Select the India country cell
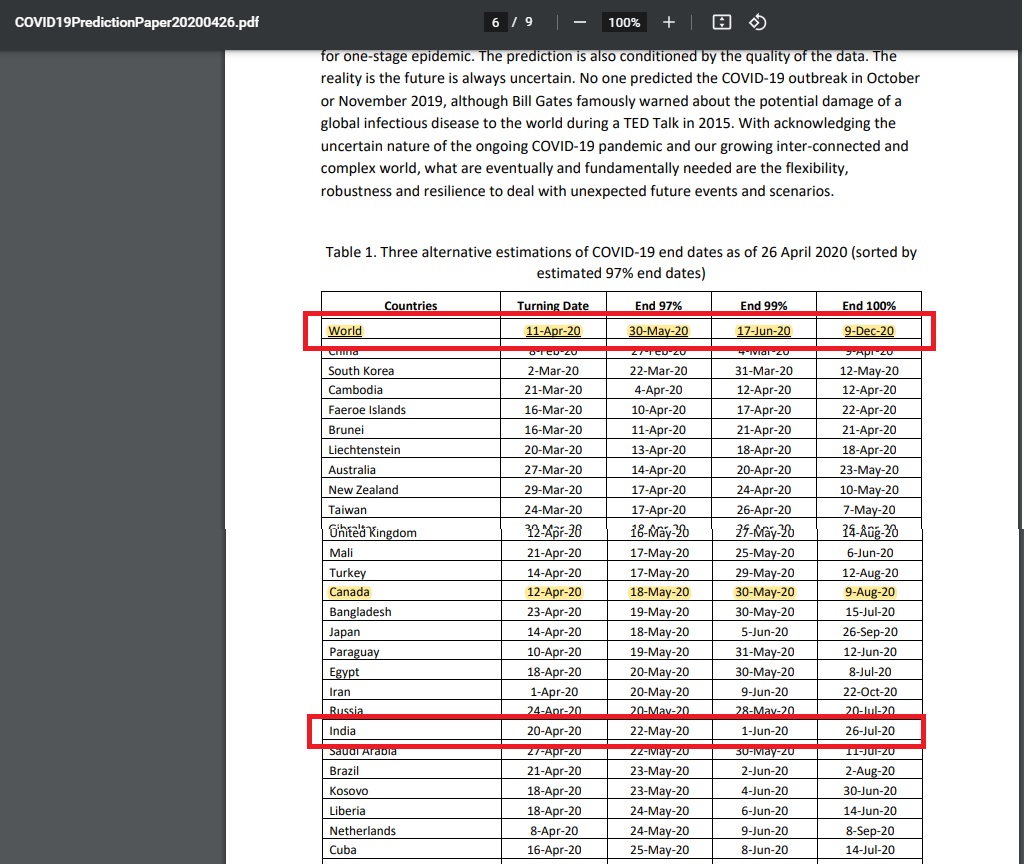This screenshot has height=864, width=1024. coord(342,731)
